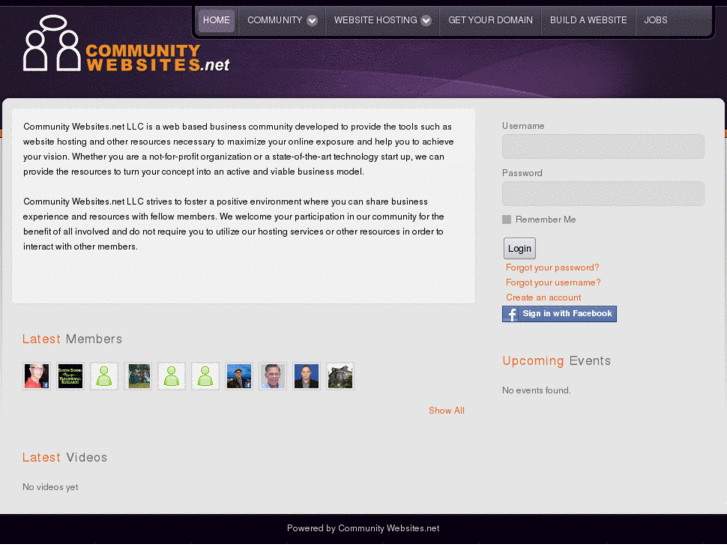Tick the Remember Me checkbox
Image resolution: width=727 pixels, height=545 pixels.
point(507,219)
